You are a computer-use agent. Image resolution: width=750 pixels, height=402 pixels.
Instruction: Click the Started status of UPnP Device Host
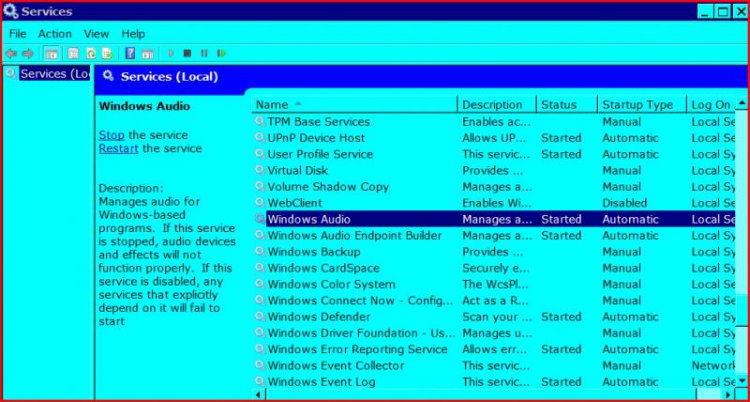coord(561,138)
